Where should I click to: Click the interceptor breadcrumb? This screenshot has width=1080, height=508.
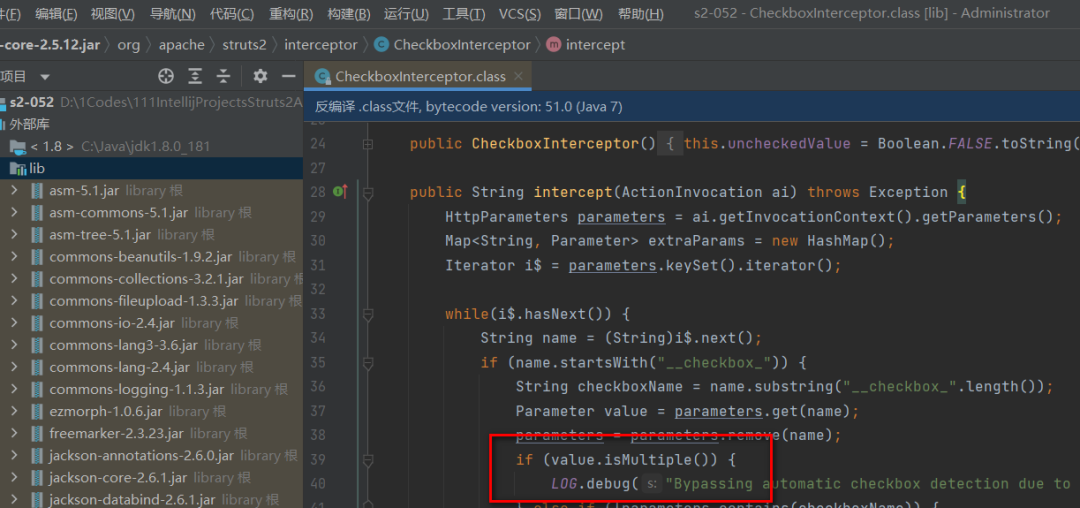[321, 45]
